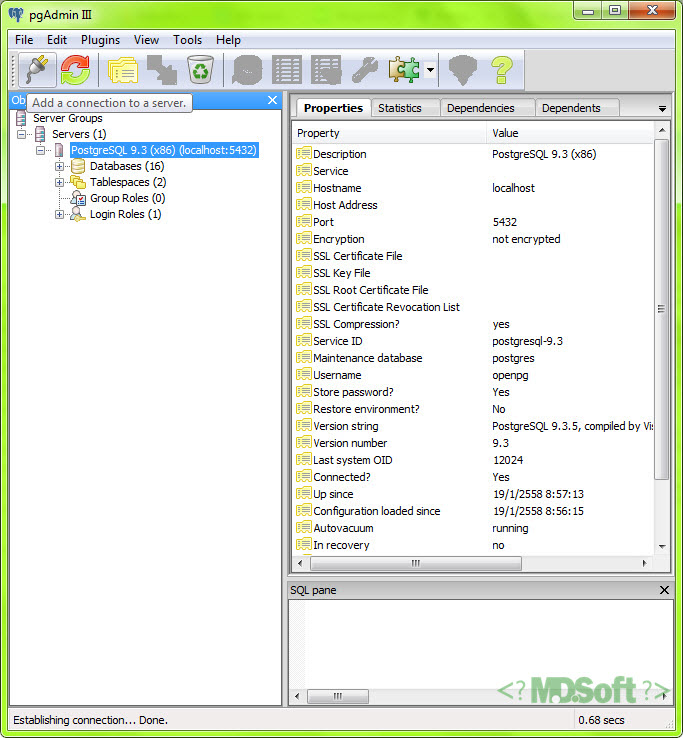Expand the Tablespaces (2) node
Viewport: 683px width, 738px height.
[x=59, y=182]
